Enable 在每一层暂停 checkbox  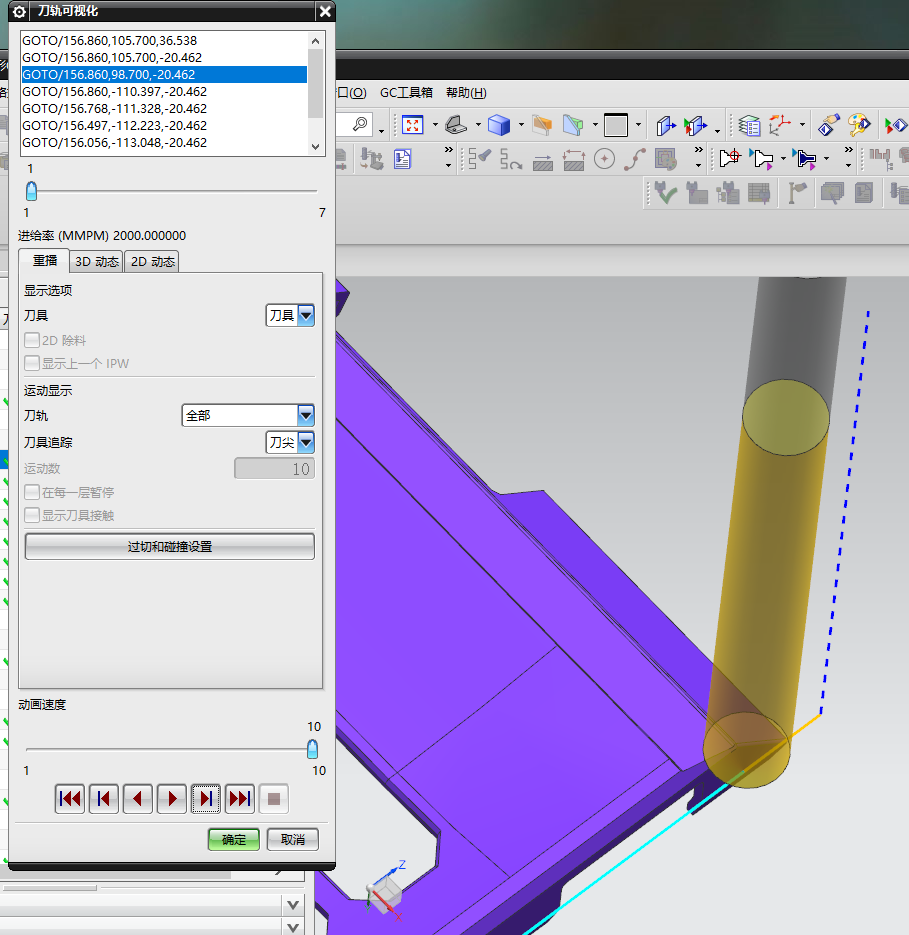32,492
